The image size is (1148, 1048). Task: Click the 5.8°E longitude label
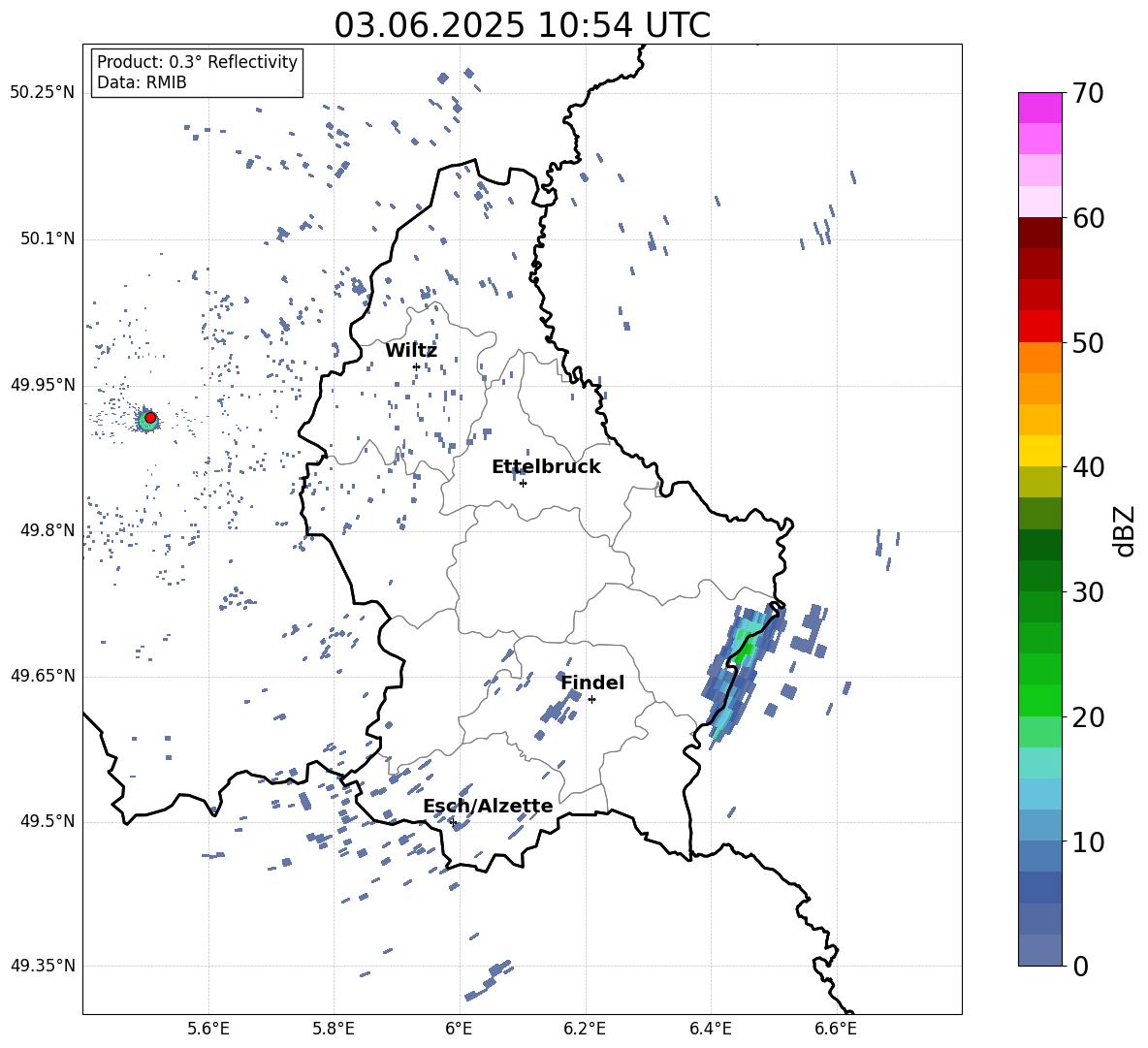(x=334, y=1029)
